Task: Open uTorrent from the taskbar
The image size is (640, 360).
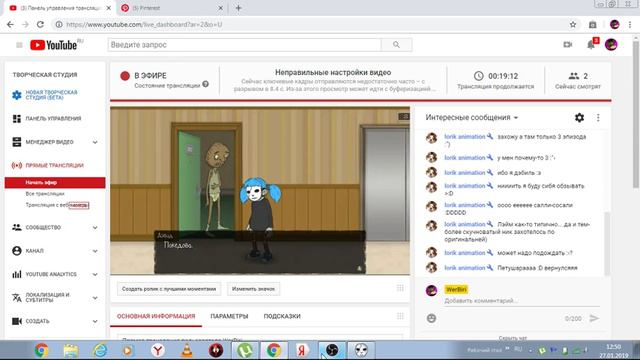Action: (244, 350)
